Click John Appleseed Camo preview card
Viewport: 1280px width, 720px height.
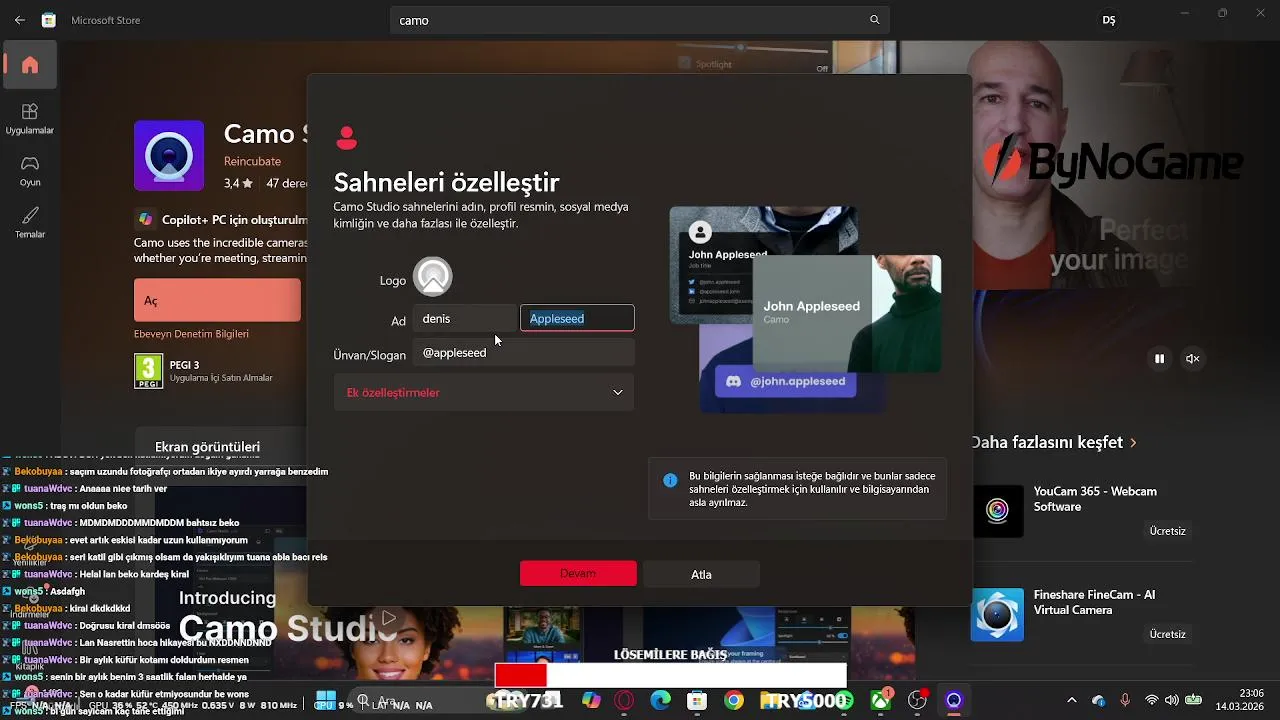point(846,313)
